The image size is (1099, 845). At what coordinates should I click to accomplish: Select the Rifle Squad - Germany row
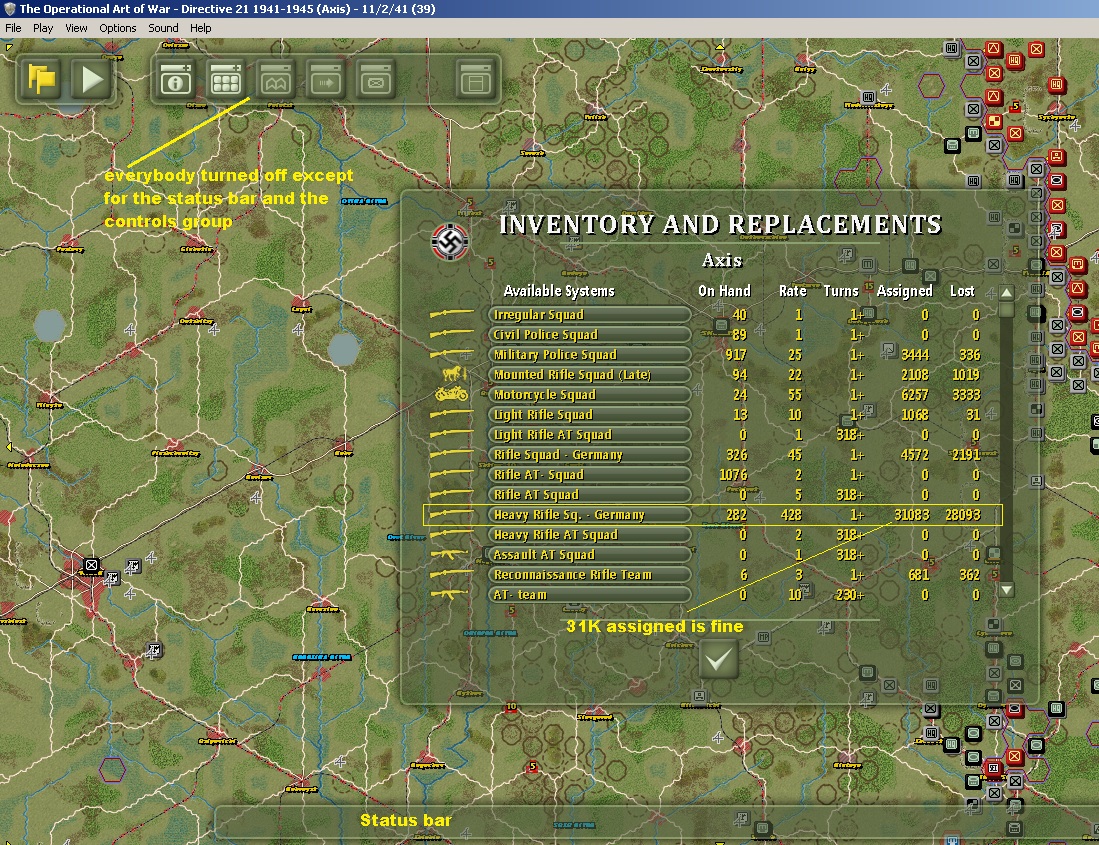coord(589,455)
